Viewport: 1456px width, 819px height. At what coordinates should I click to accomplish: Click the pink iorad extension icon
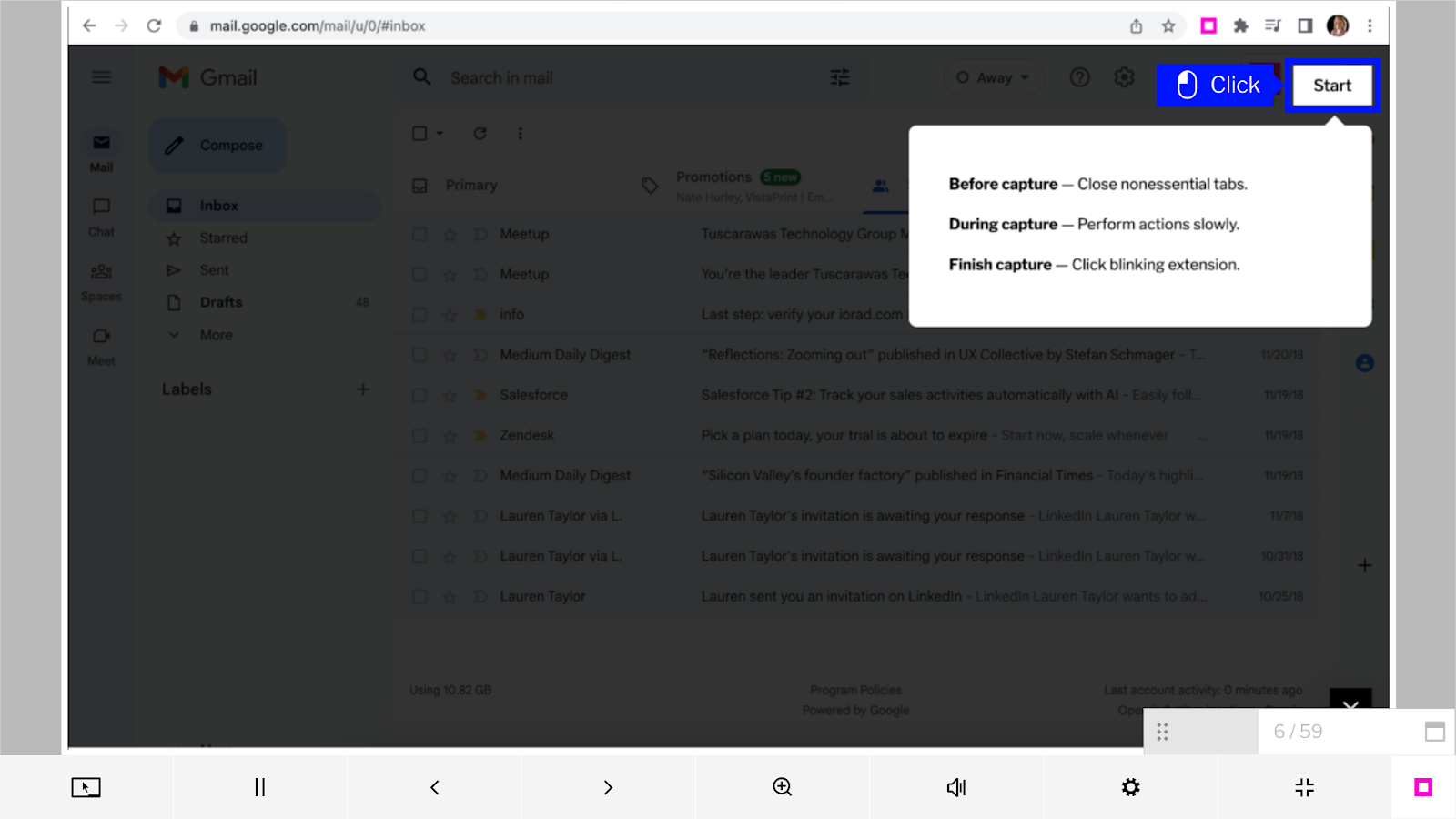tap(1209, 25)
